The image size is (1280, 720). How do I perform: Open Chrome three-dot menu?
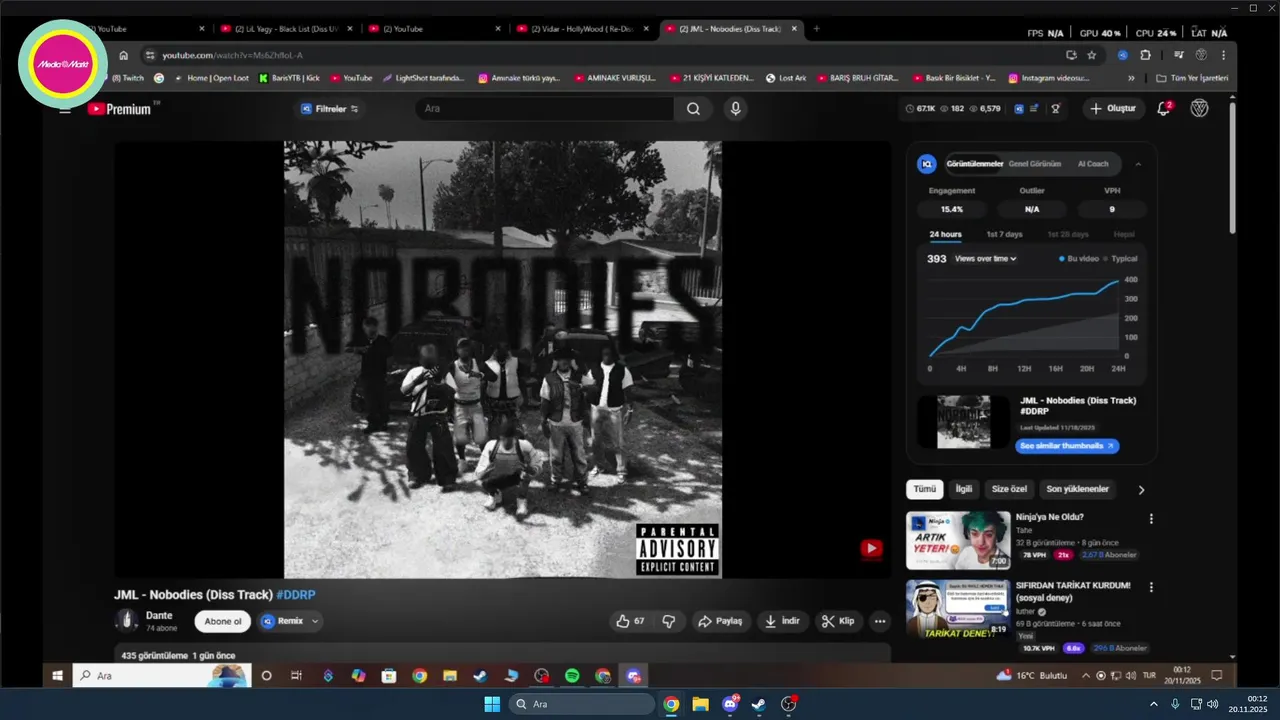(x=1223, y=55)
